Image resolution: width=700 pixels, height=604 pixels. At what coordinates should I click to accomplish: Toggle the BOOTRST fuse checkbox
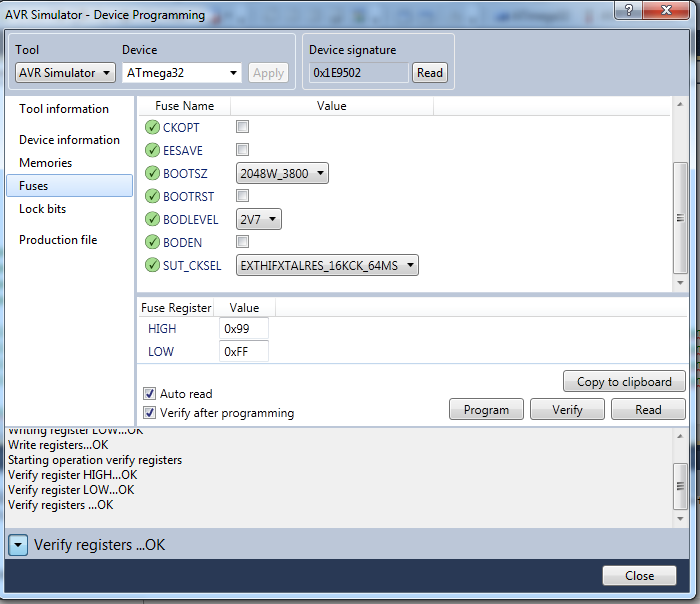click(x=242, y=196)
